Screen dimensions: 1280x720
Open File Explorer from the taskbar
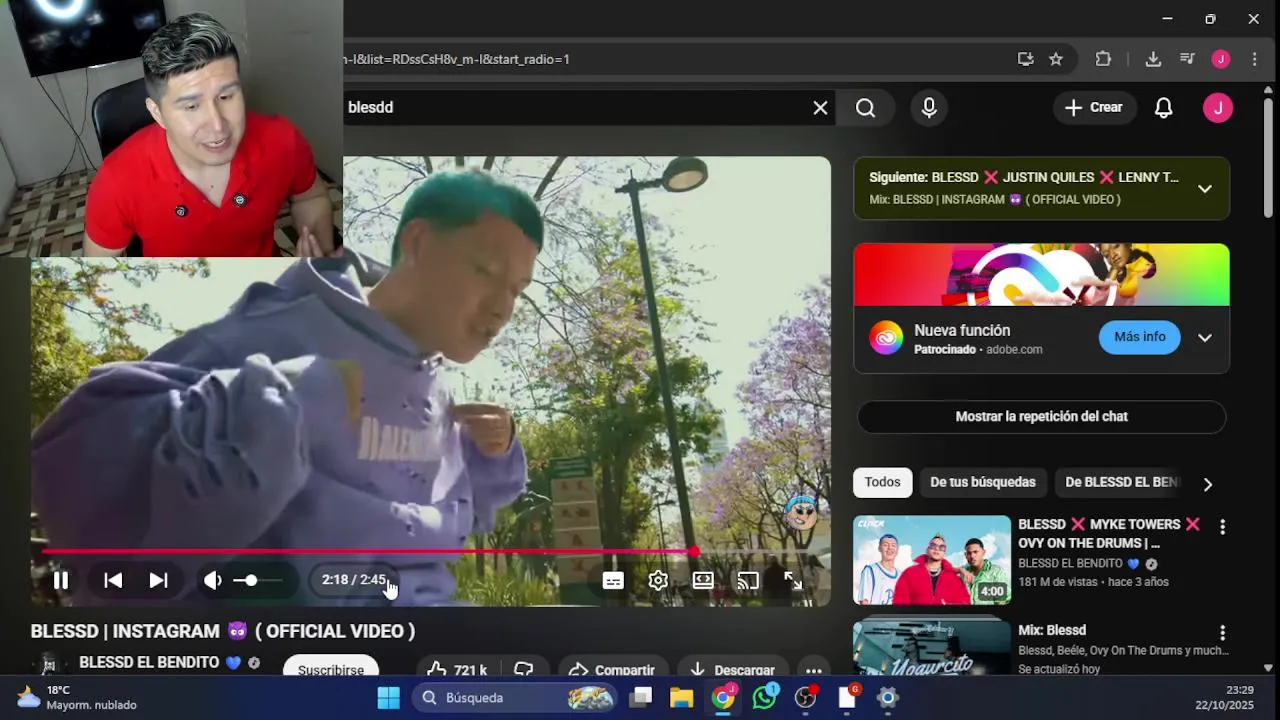(681, 697)
